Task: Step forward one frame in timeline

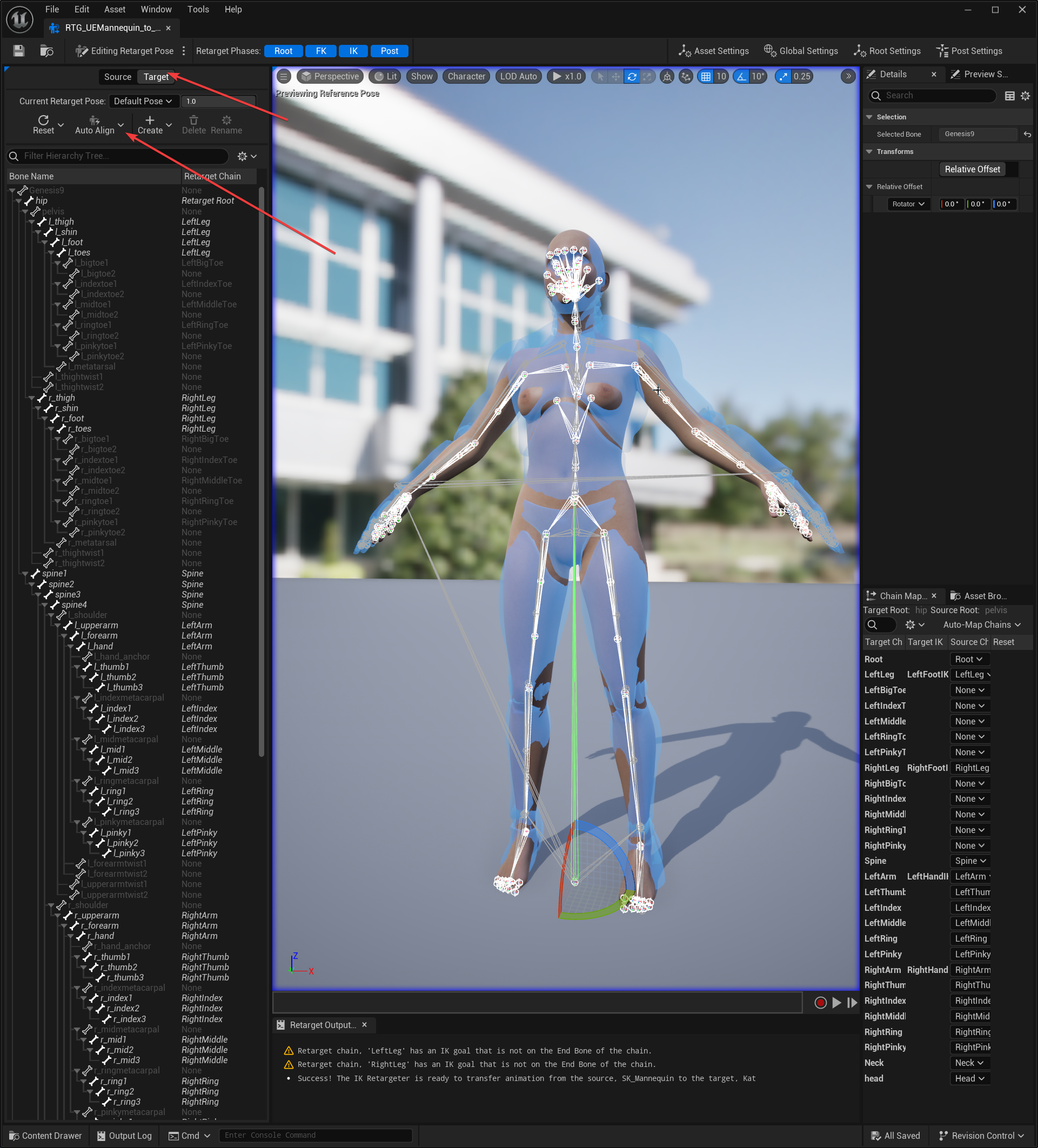Action: click(852, 1003)
